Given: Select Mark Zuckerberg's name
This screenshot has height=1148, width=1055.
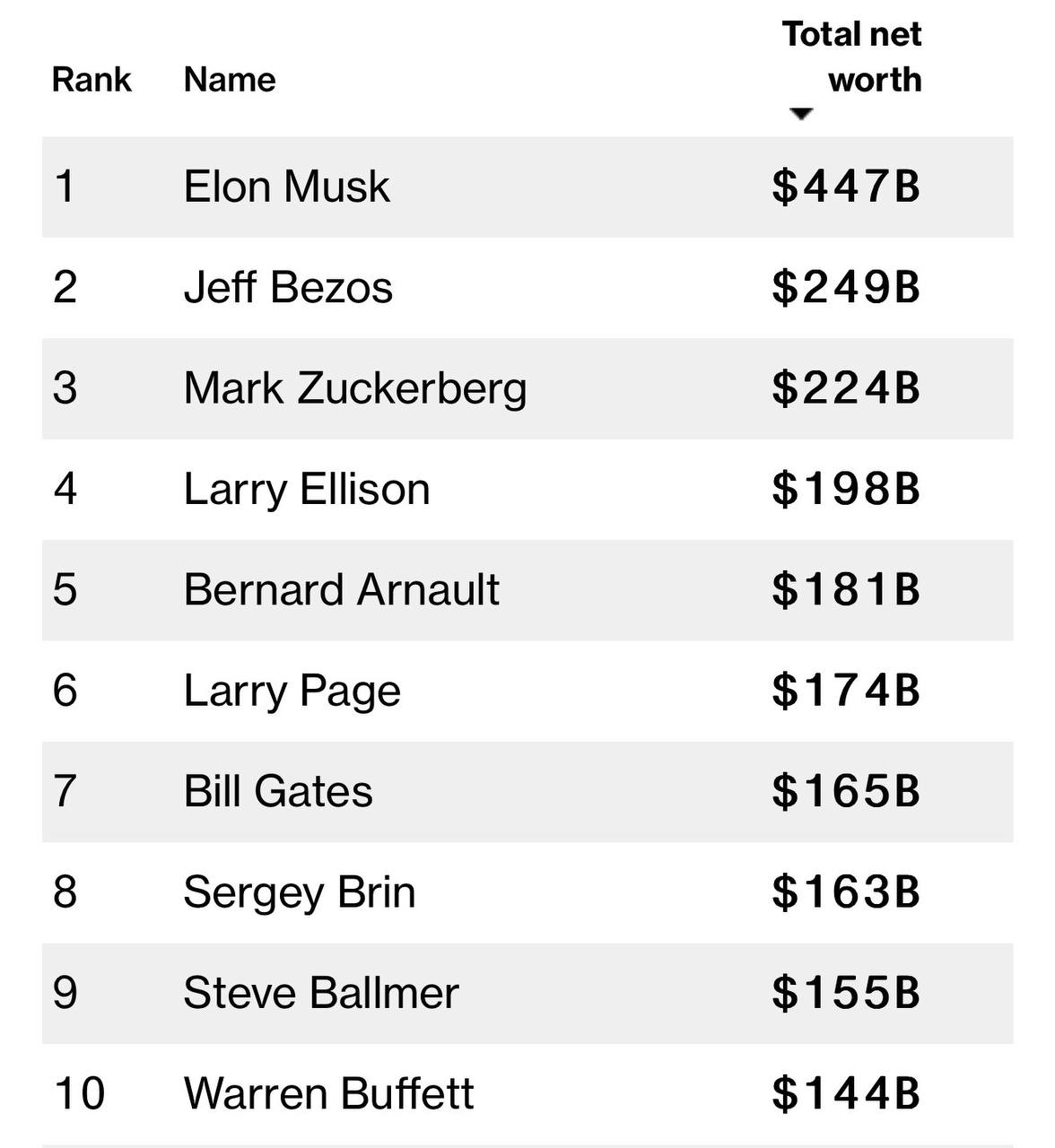Looking at the screenshot, I should pyautogui.click(x=355, y=388).
